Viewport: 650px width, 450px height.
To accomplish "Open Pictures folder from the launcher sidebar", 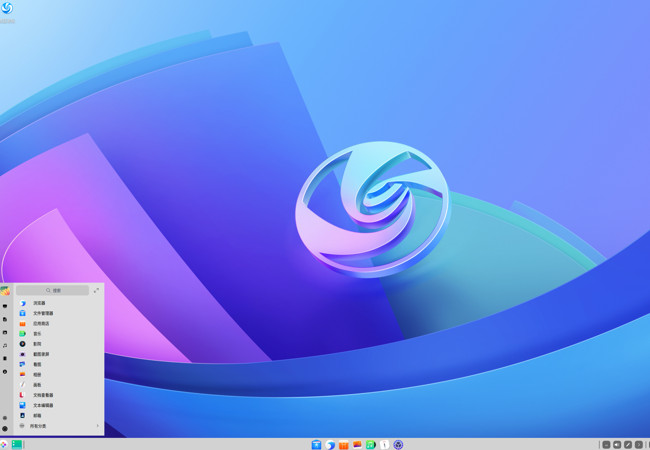I will pyautogui.click(x=5, y=332).
